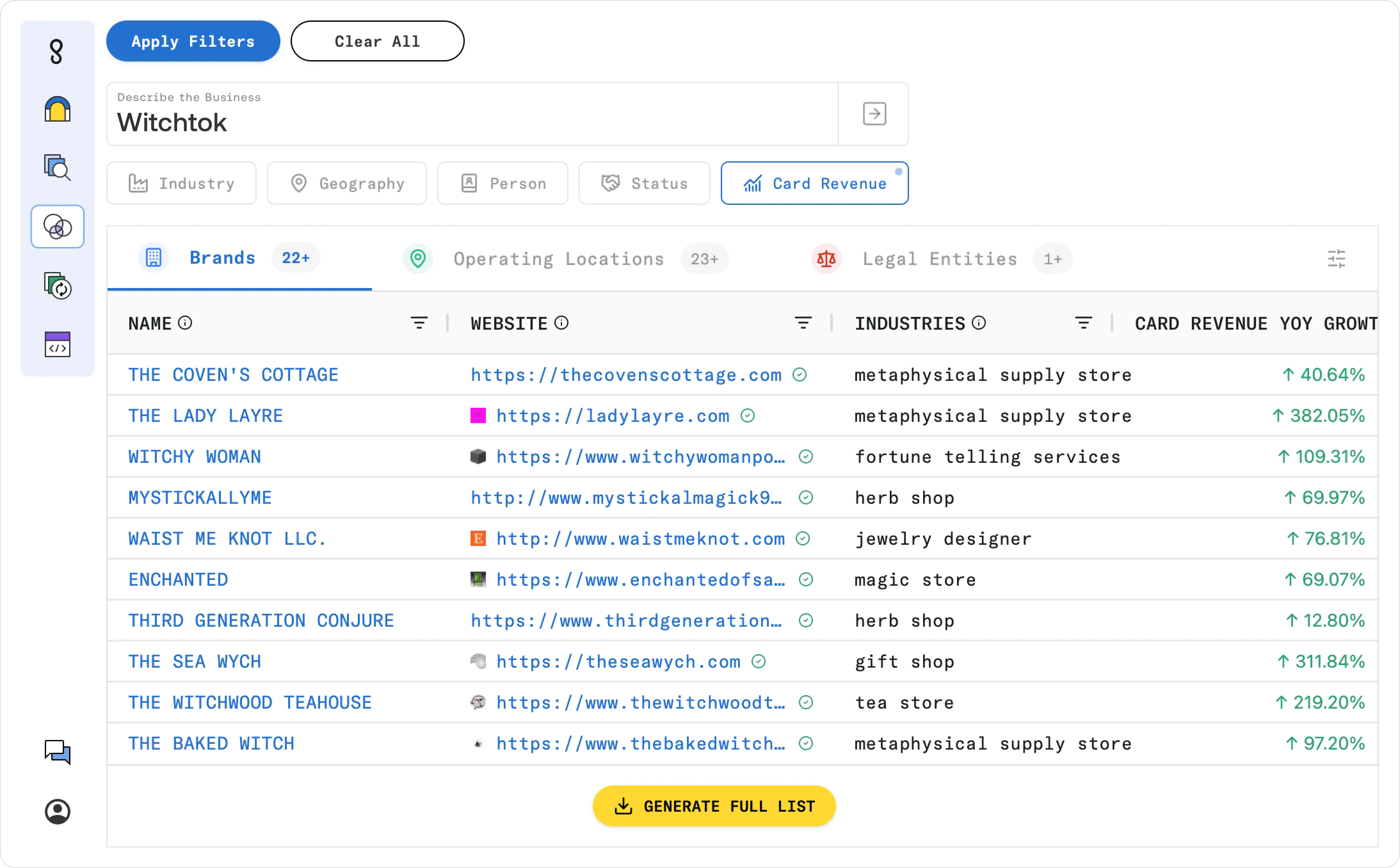The image size is (1400, 868).
Task: Open table settings sliders icon
Action: click(x=1336, y=259)
